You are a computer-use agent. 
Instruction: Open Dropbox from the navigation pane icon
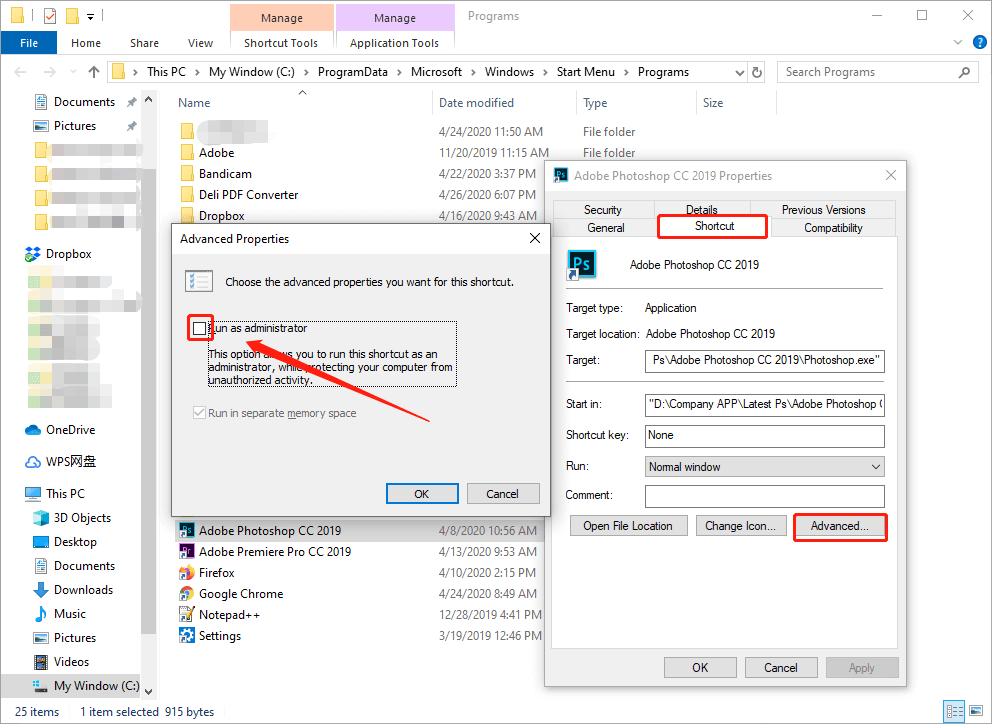(32, 254)
